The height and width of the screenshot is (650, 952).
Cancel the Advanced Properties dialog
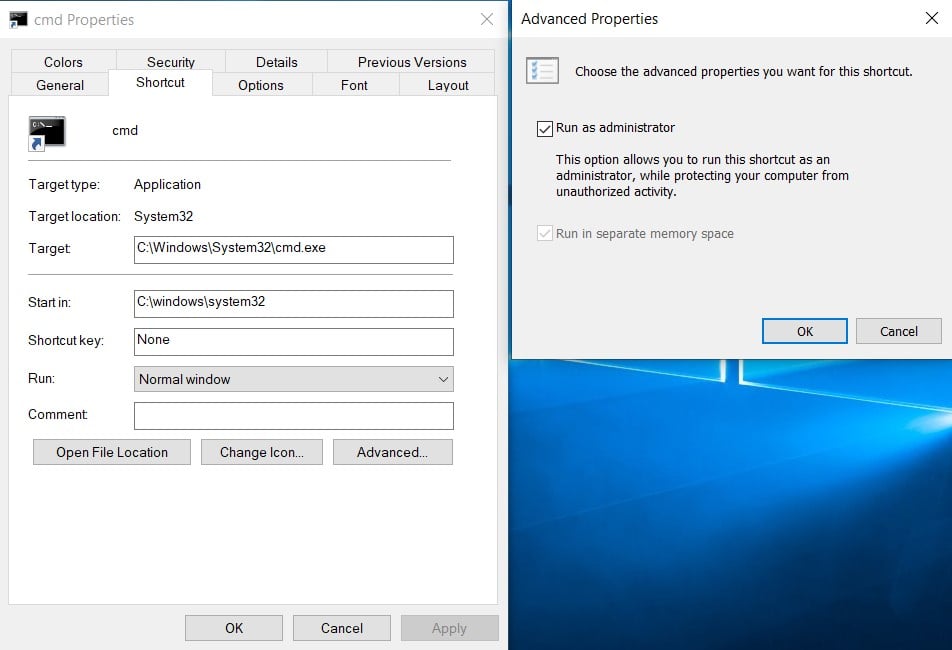pos(898,331)
